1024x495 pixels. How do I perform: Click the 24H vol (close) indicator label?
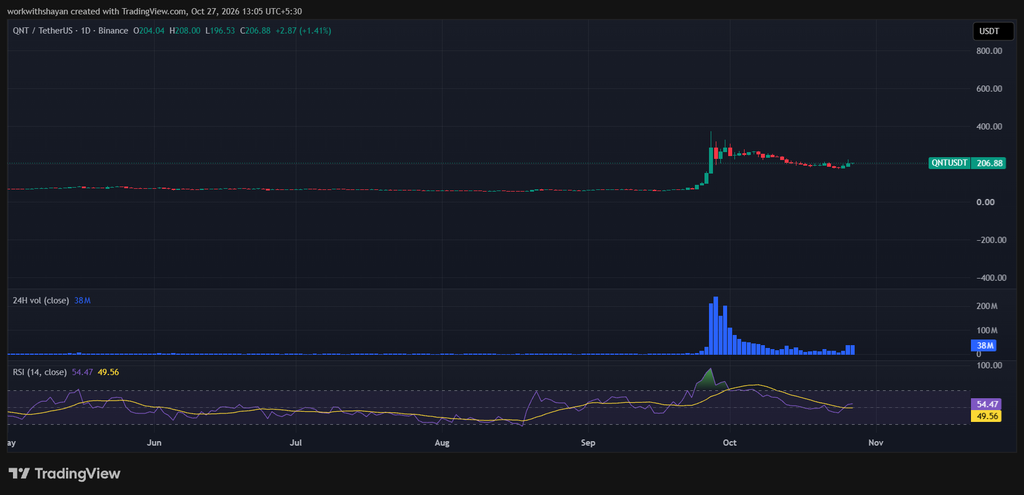pos(40,300)
